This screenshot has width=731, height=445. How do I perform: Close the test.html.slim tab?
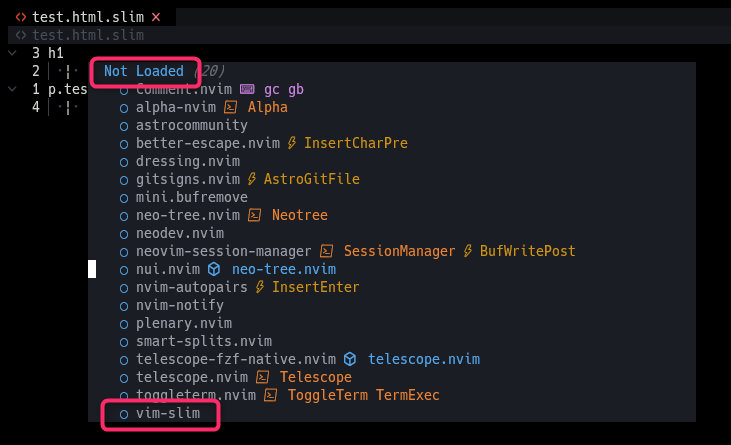point(156,17)
